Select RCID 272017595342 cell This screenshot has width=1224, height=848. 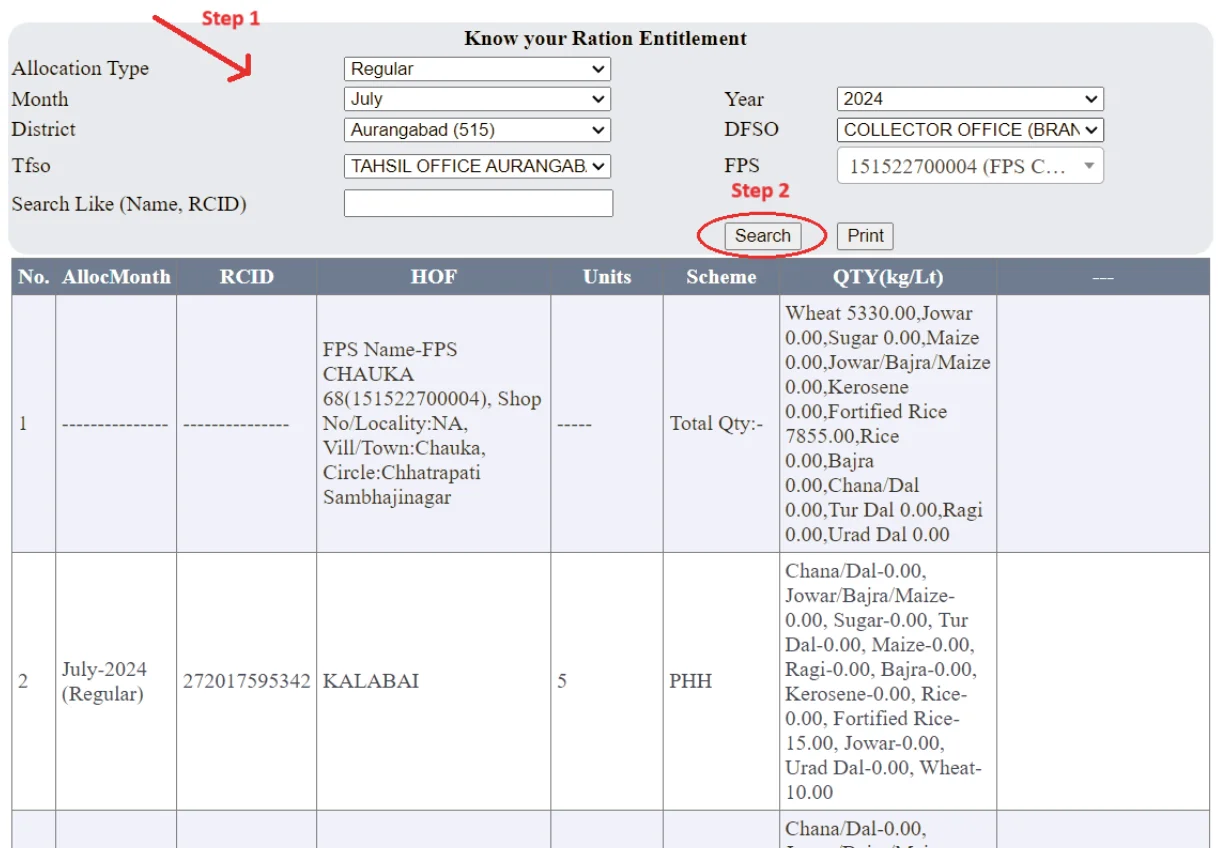(x=246, y=682)
